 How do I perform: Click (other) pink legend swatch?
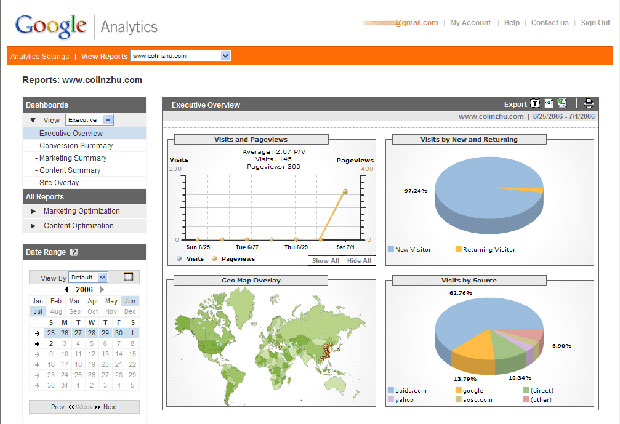pos(526,399)
